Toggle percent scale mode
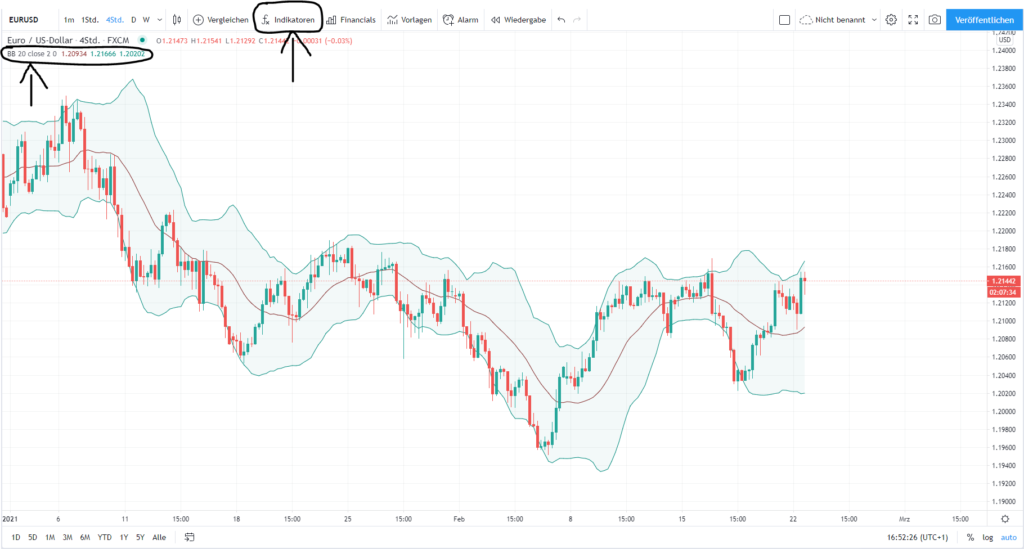 pos(970,537)
